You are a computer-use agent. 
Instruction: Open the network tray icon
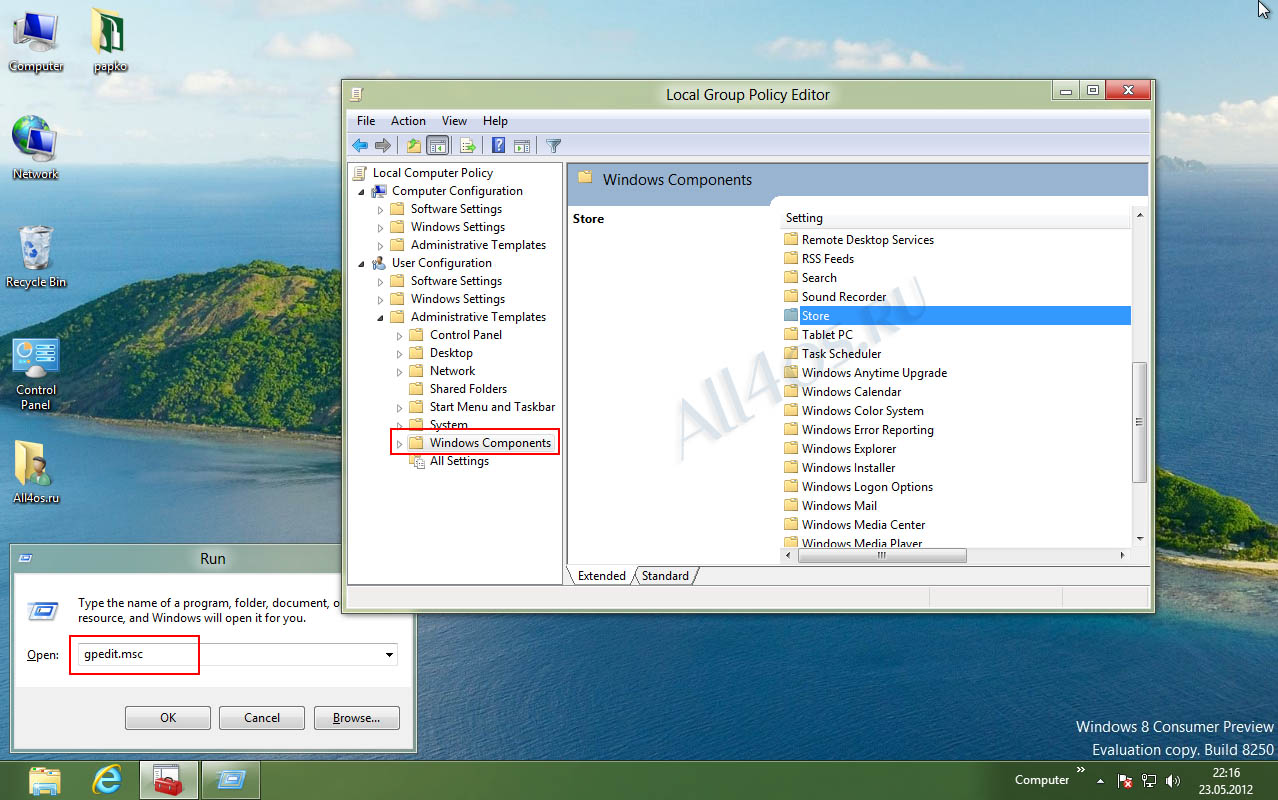pos(1149,780)
